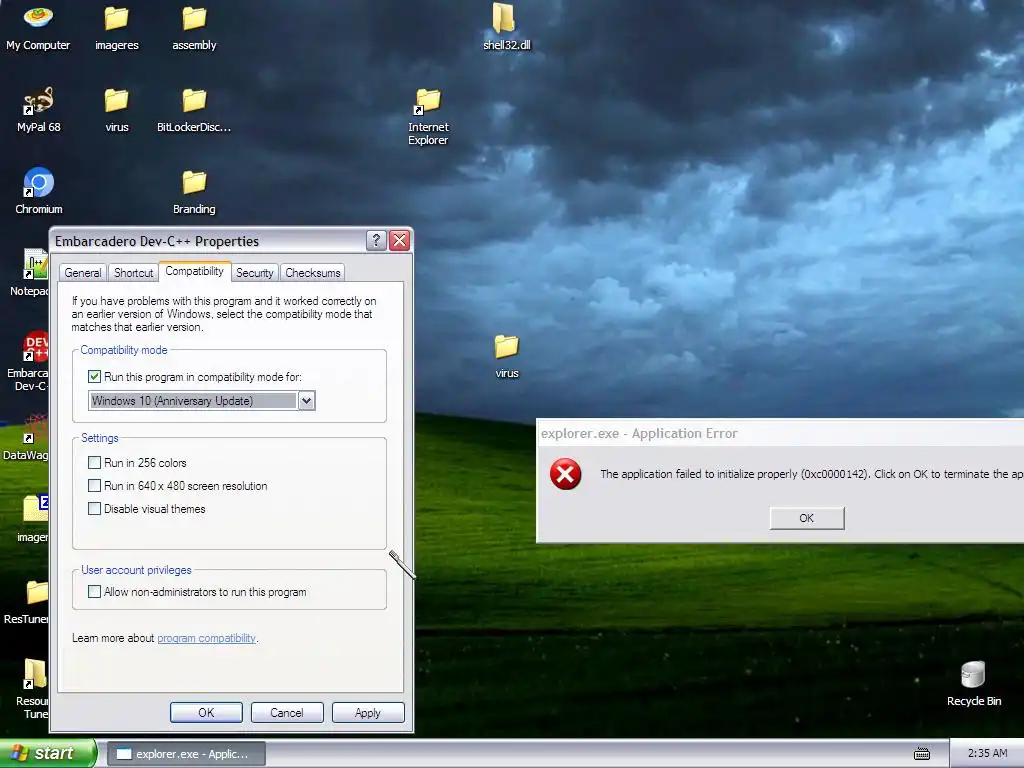Click the help question mark button in Properties
Viewport: 1024px width, 768px height.
coord(376,240)
